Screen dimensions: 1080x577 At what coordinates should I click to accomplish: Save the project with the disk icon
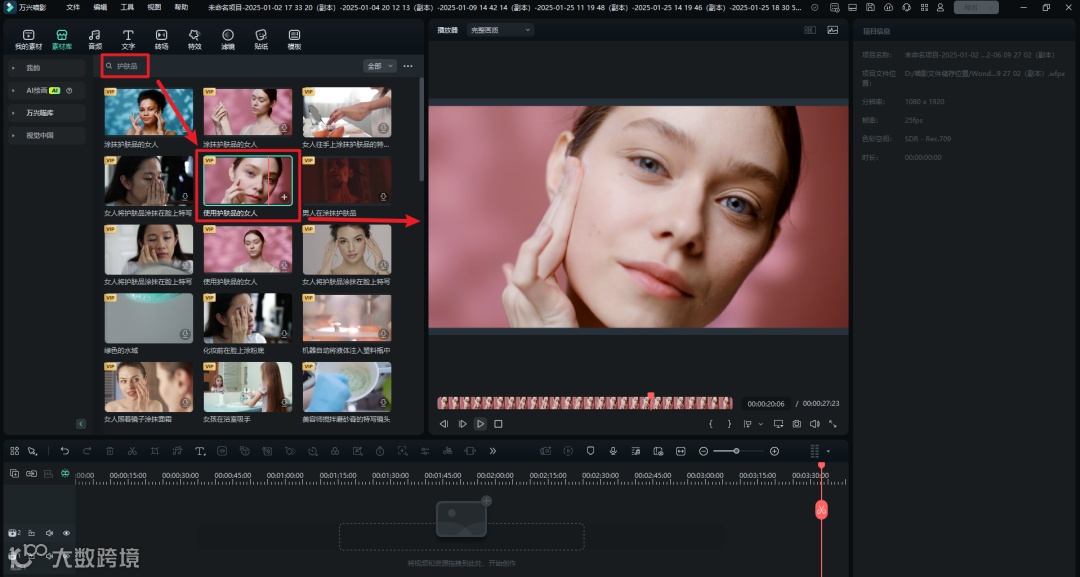pyautogui.click(x=871, y=8)
